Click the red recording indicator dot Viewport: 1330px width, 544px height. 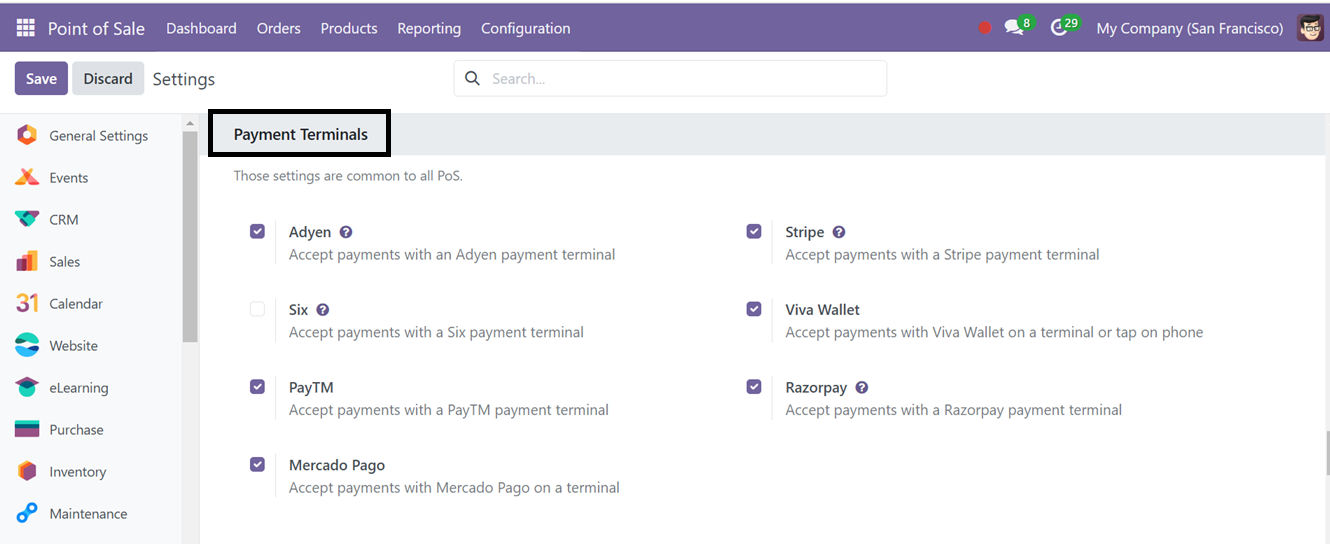pyautogui.click(x=985, y=28)
